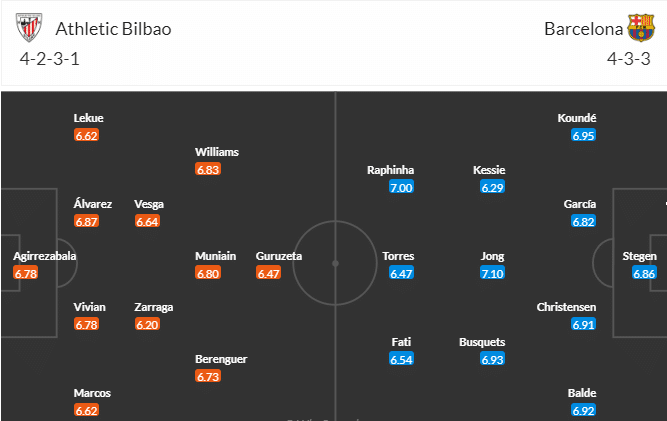Viewport: 667px width, 421px height.
Task: Click Balde's 6.92 rating badge
Action: point(583,410)
